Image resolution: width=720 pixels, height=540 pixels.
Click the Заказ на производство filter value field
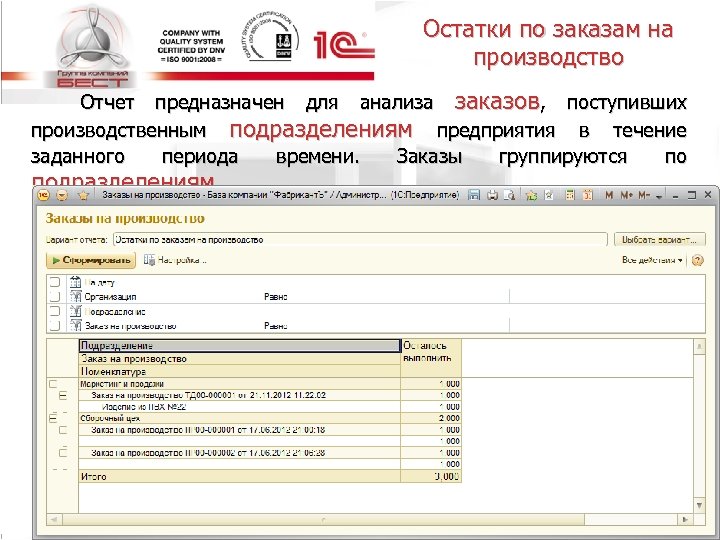(607, 326)
